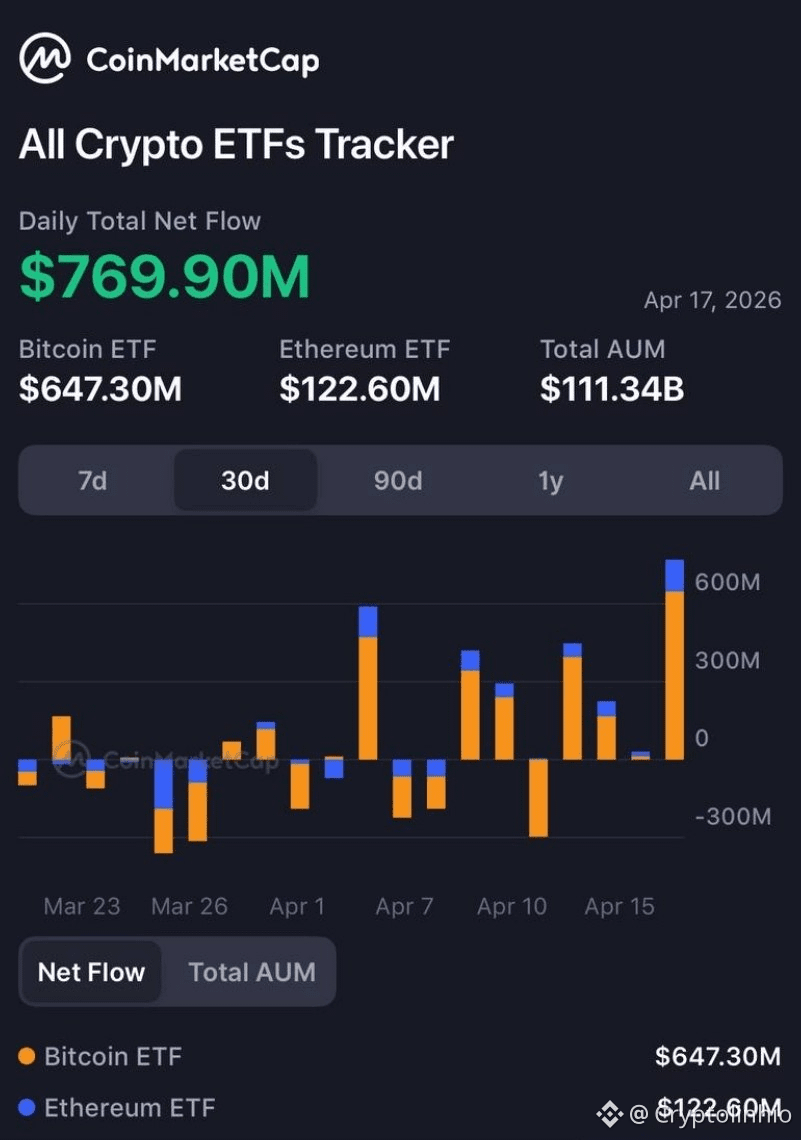Click the All Crypto ETFs Tracker heading
The width and height of the screenshot is (801, 1140).
coord(236,145)
